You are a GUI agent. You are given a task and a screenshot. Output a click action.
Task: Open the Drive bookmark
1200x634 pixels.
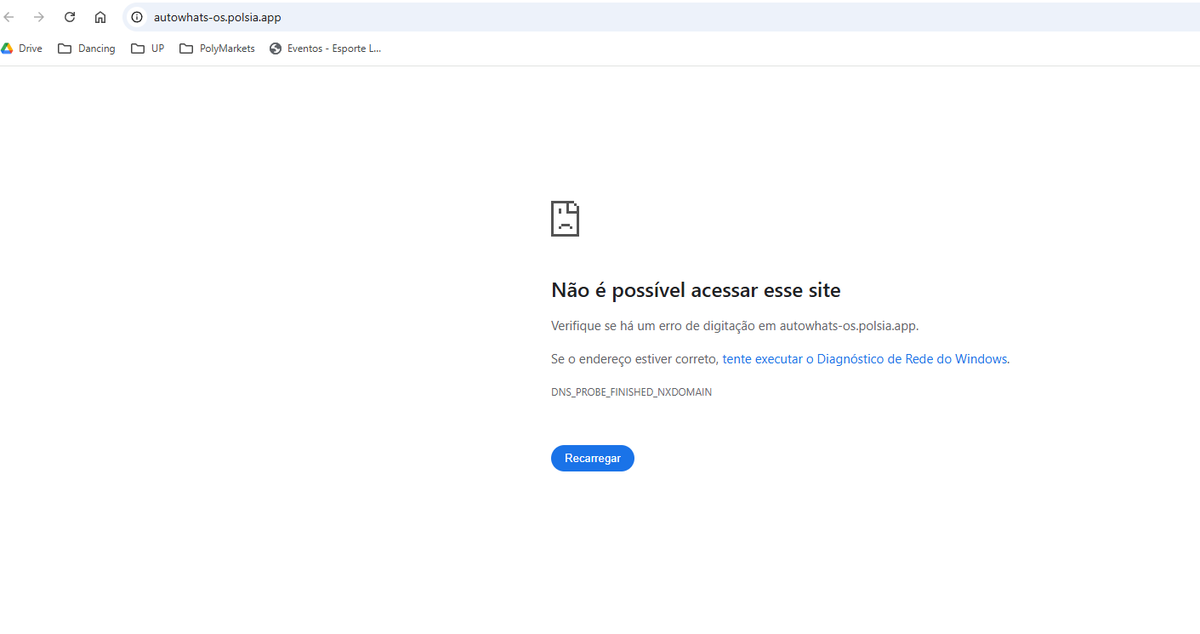pyautogui.click(x=22, y=48)
